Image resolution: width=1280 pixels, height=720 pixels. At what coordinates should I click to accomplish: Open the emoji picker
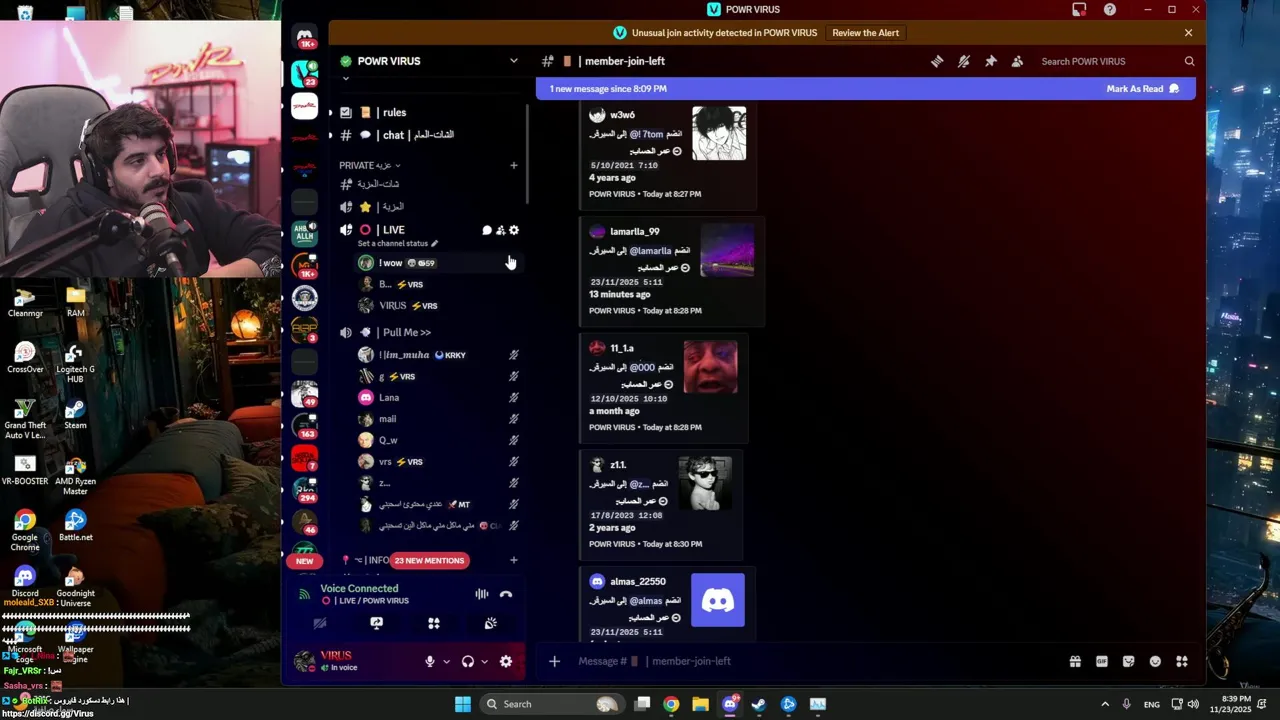click(x=1156, y=661)
